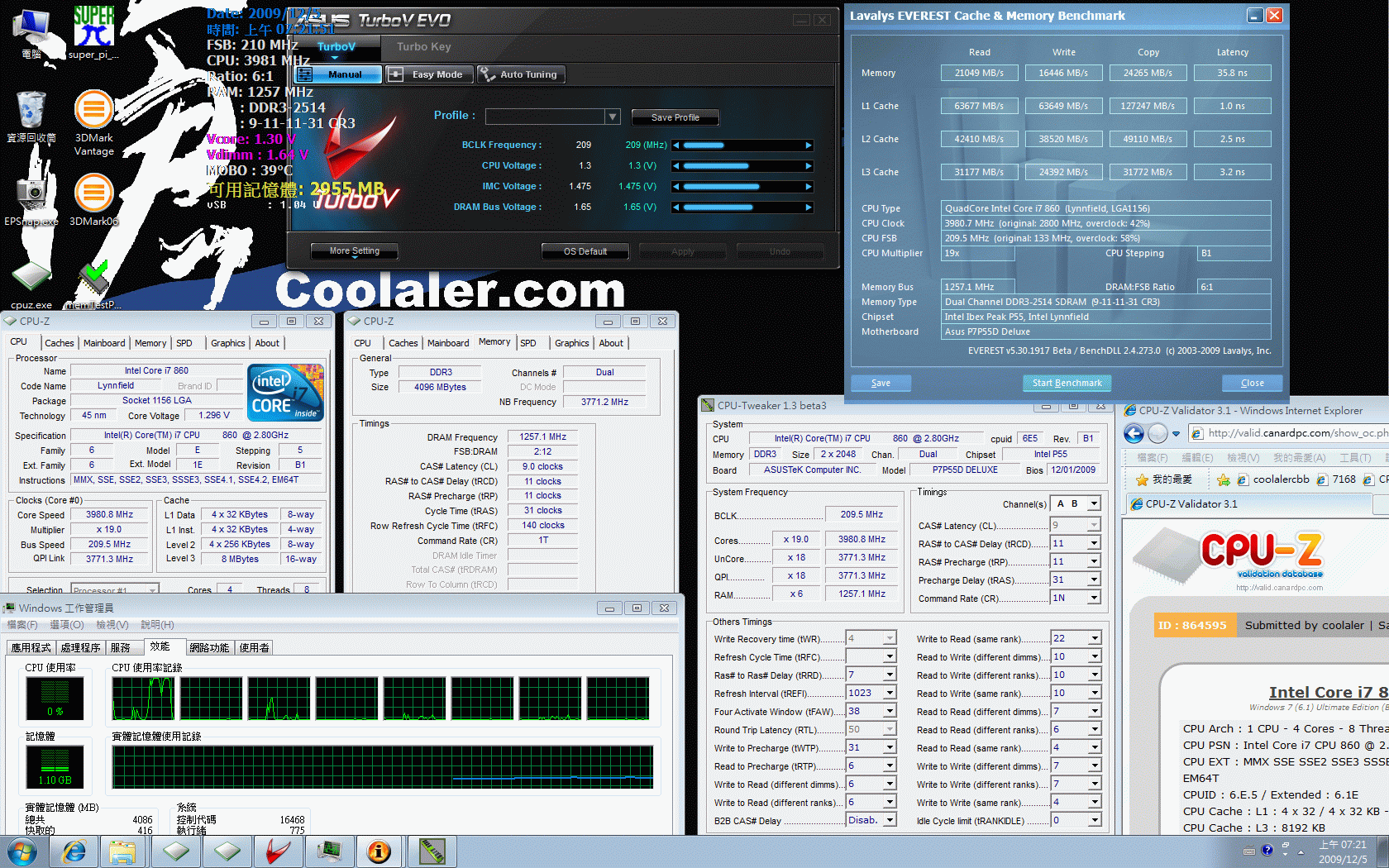Screen dimensions: 1389x868
Task: Adjust the IMC Voltage slider
Action: [742, 187]
